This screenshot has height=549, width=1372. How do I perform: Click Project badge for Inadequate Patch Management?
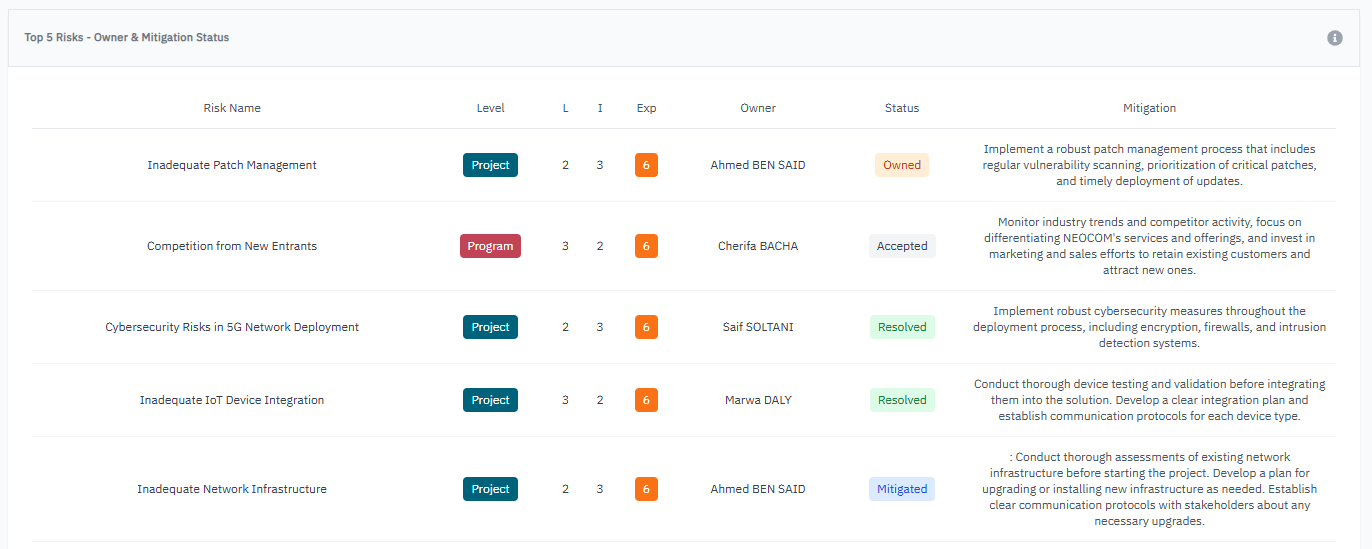490,165
